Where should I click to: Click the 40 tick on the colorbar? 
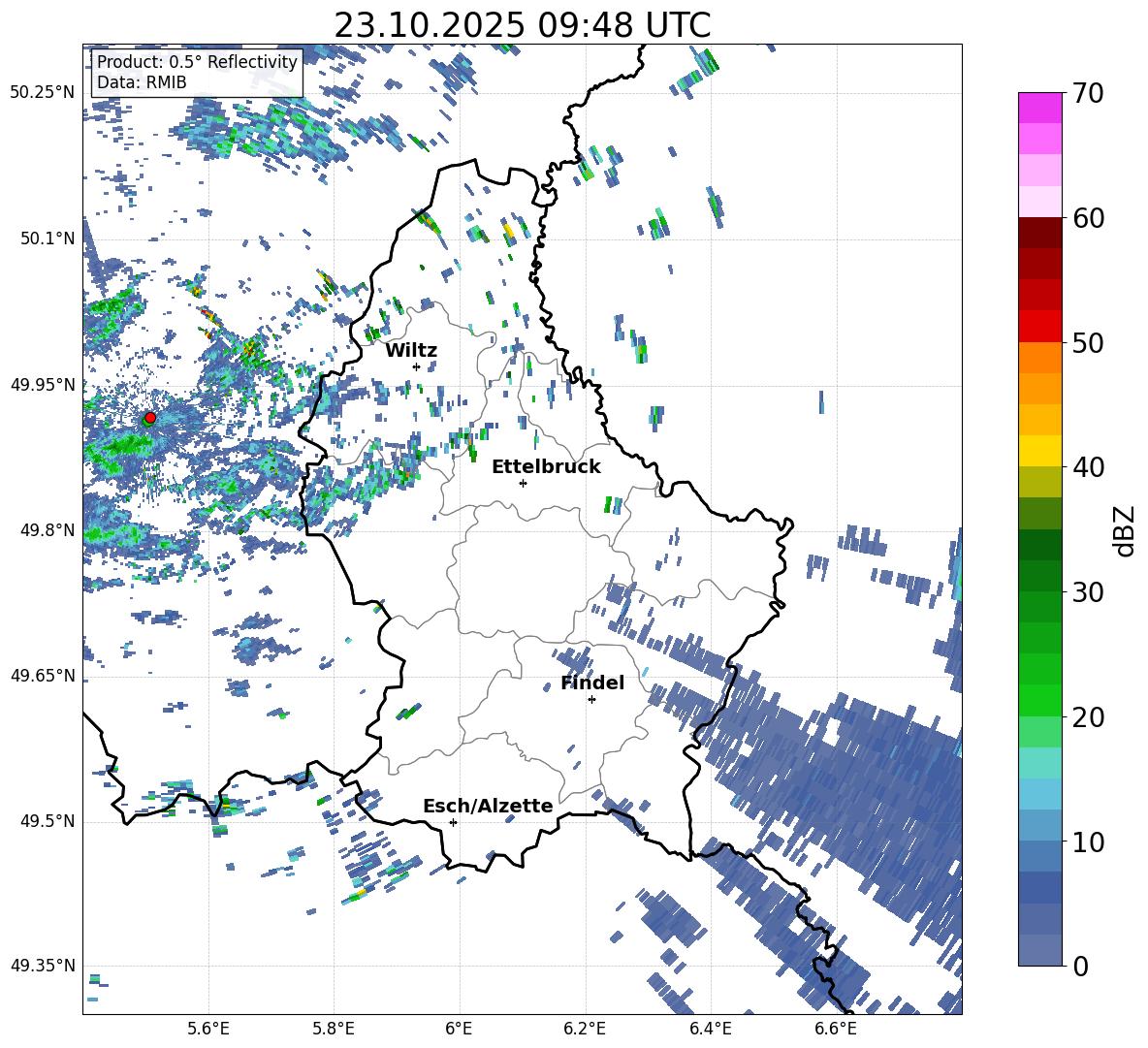[x=1088, y=467]
